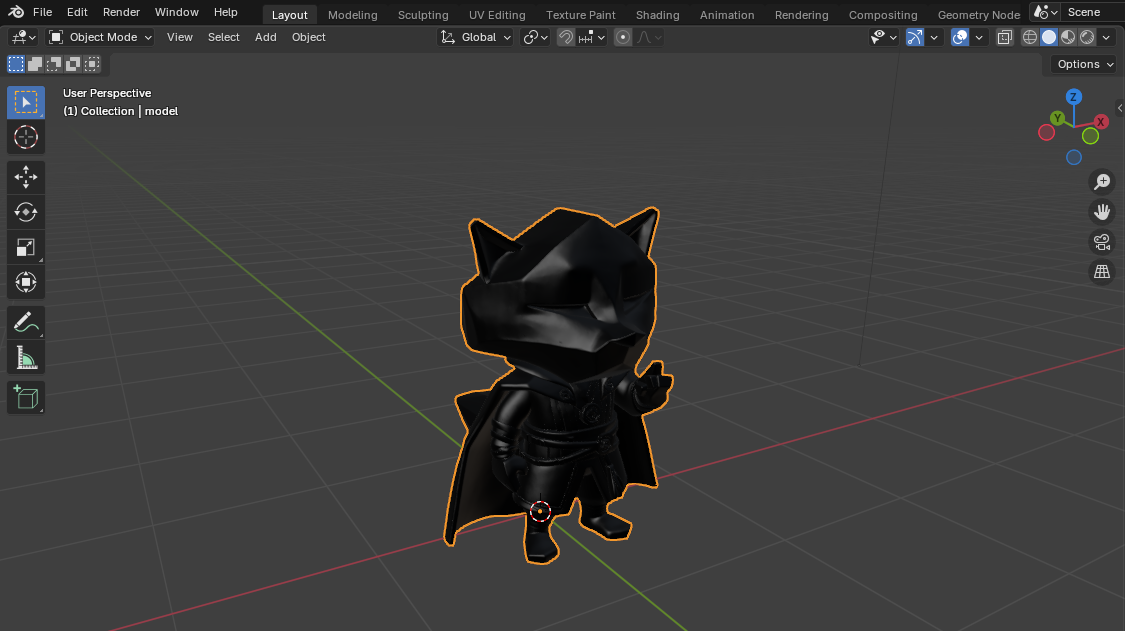
Task: Open the Render menu
Action: 121,12
